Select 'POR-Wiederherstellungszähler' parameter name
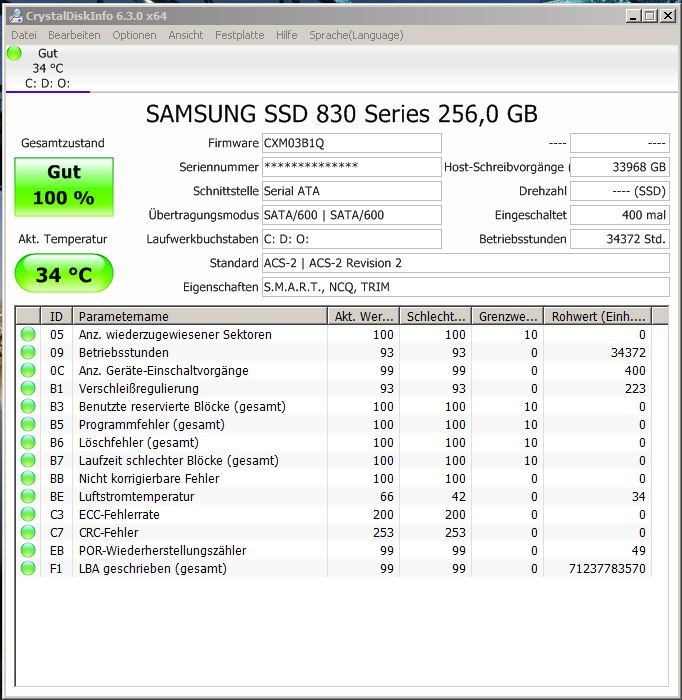Screen dimensions: 682x700 point(162,550)
